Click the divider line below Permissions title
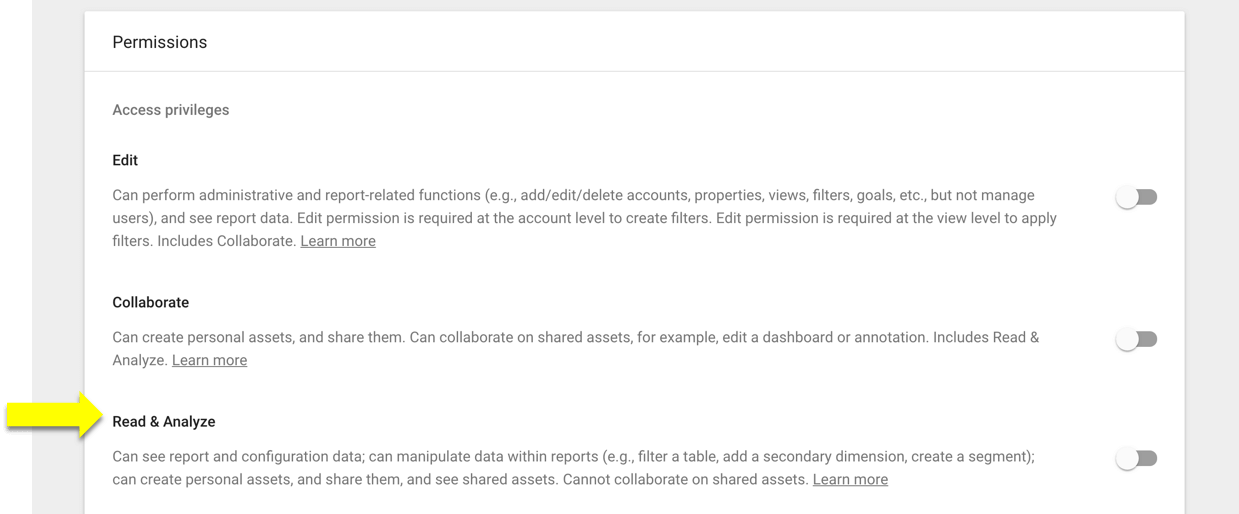 635,71
